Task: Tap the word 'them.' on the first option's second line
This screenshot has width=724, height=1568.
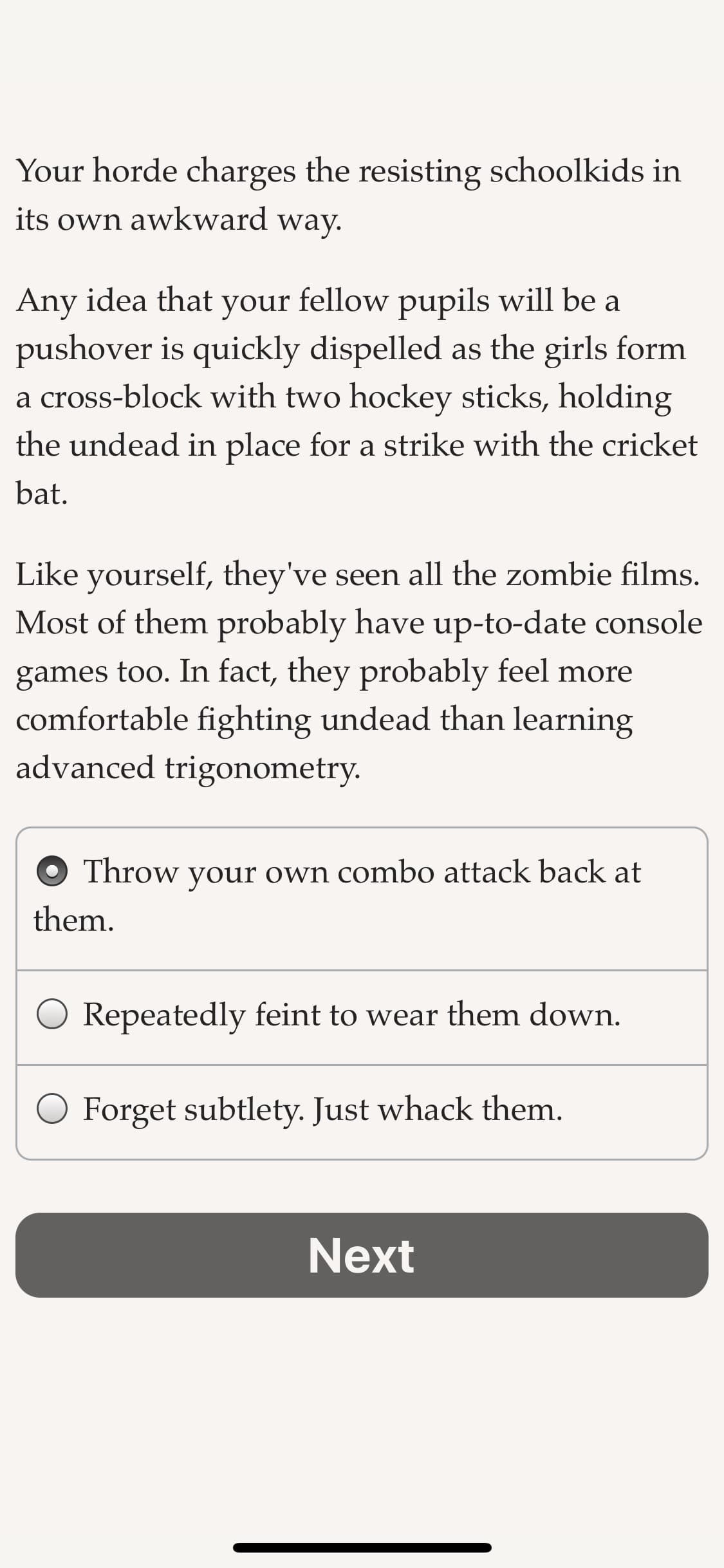Action: (x=74, y=920)
